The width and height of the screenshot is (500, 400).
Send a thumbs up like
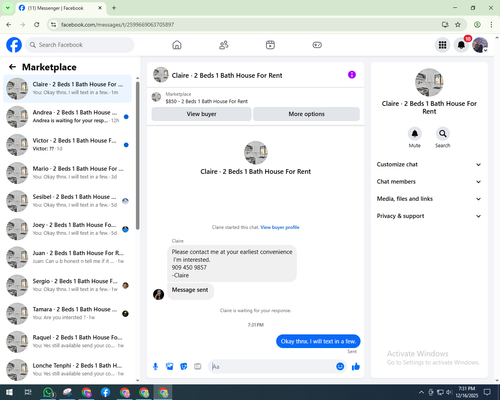(356, 367)
